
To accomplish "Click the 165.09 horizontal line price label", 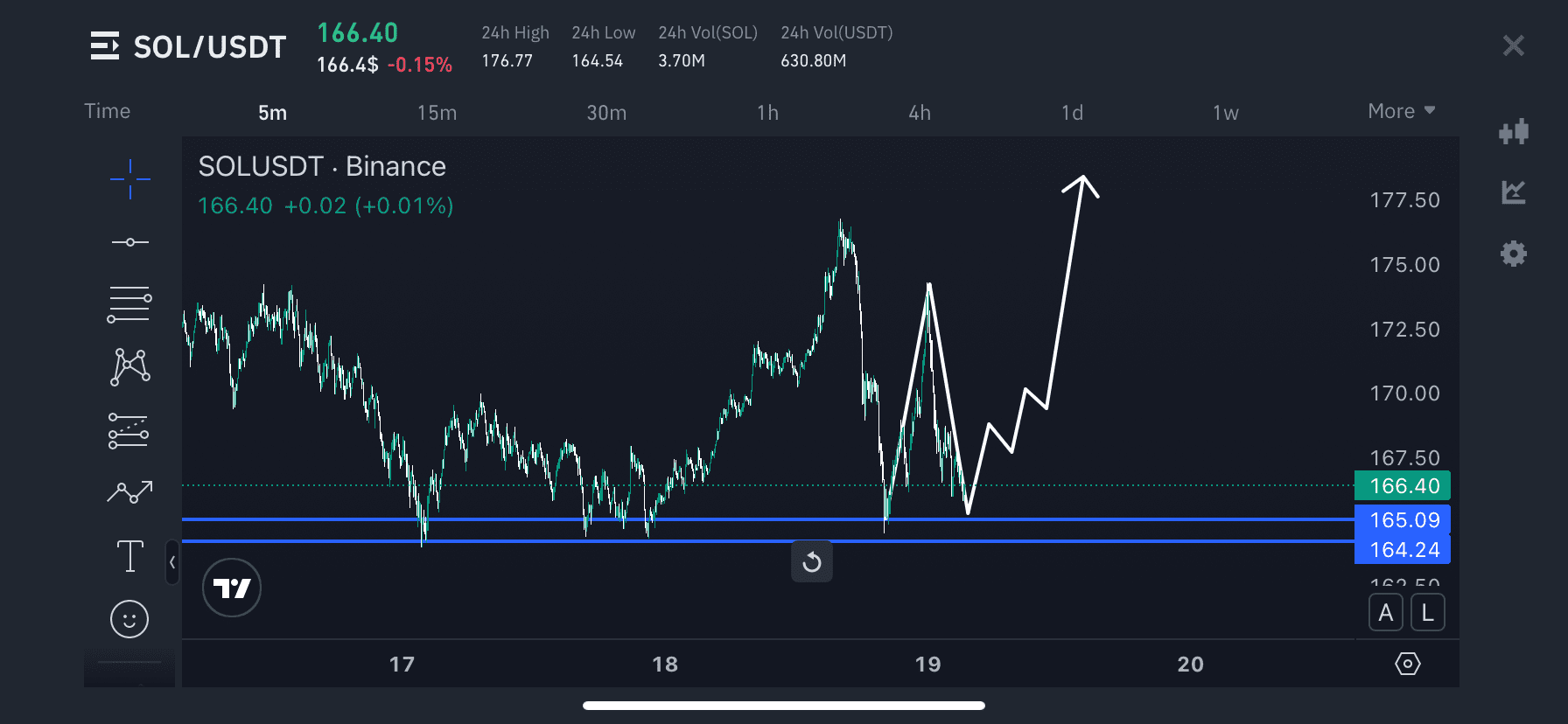I will click(1403, 520).
